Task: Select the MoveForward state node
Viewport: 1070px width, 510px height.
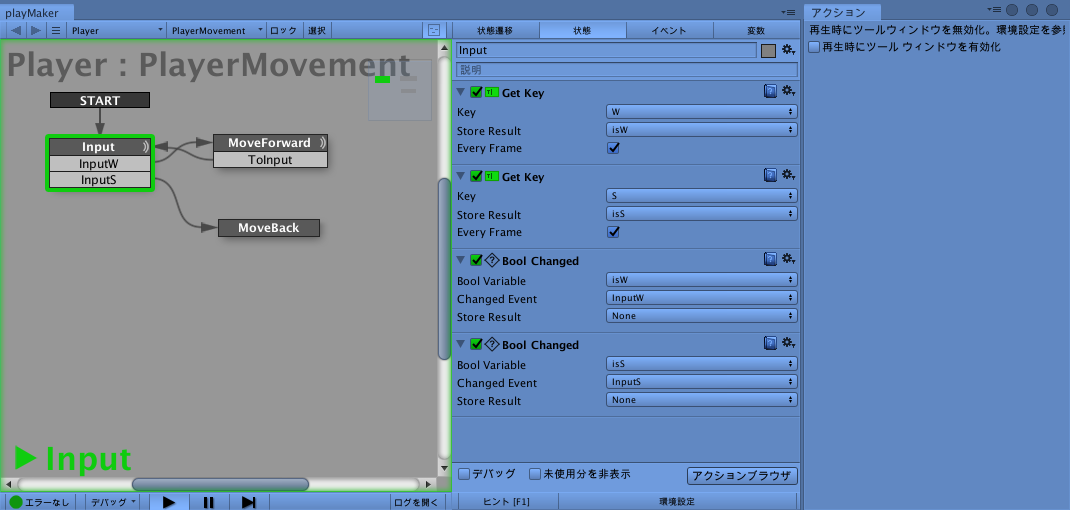Action: click(x=271, y=143)
